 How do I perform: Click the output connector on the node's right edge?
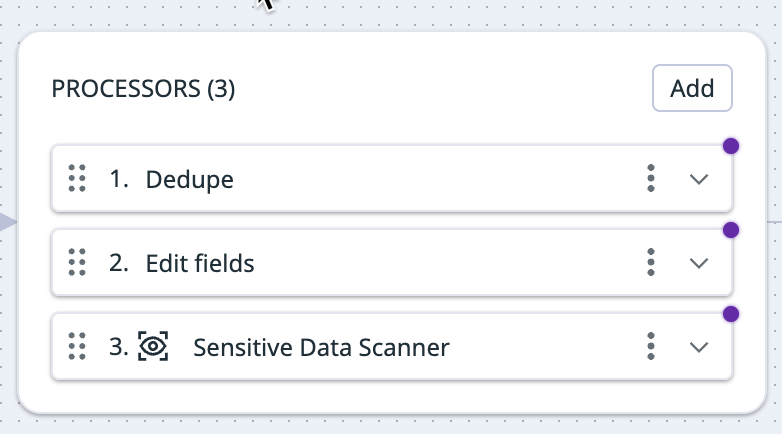pyautogui.click(x=775, y=221)
